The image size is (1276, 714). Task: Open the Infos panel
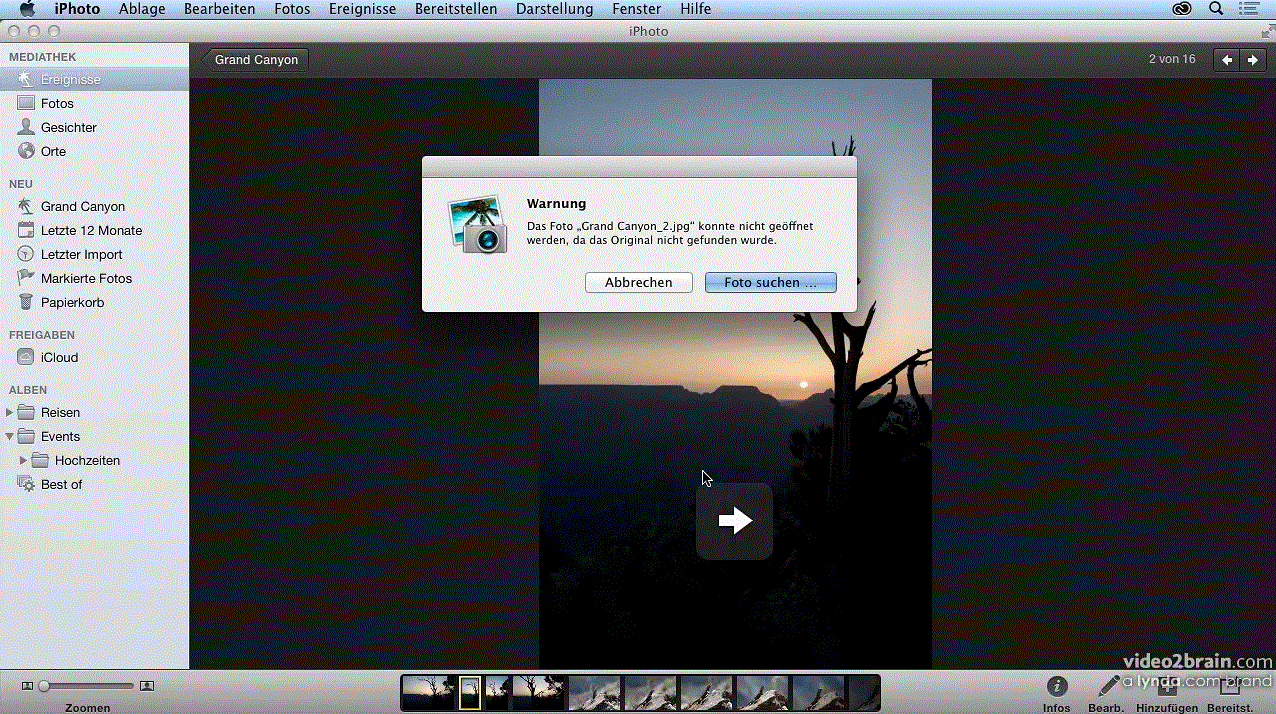[x=1056, y=693]
